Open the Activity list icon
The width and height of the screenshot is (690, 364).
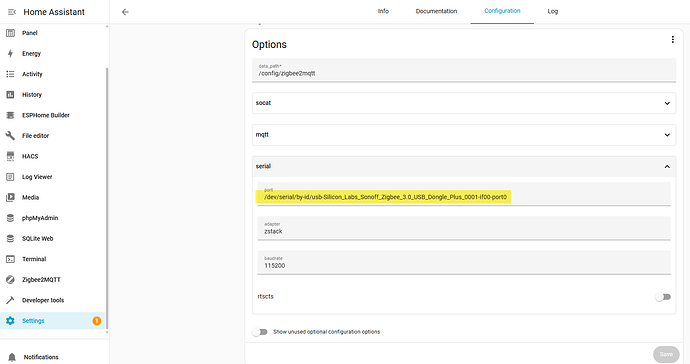click(x=10, y=74)
